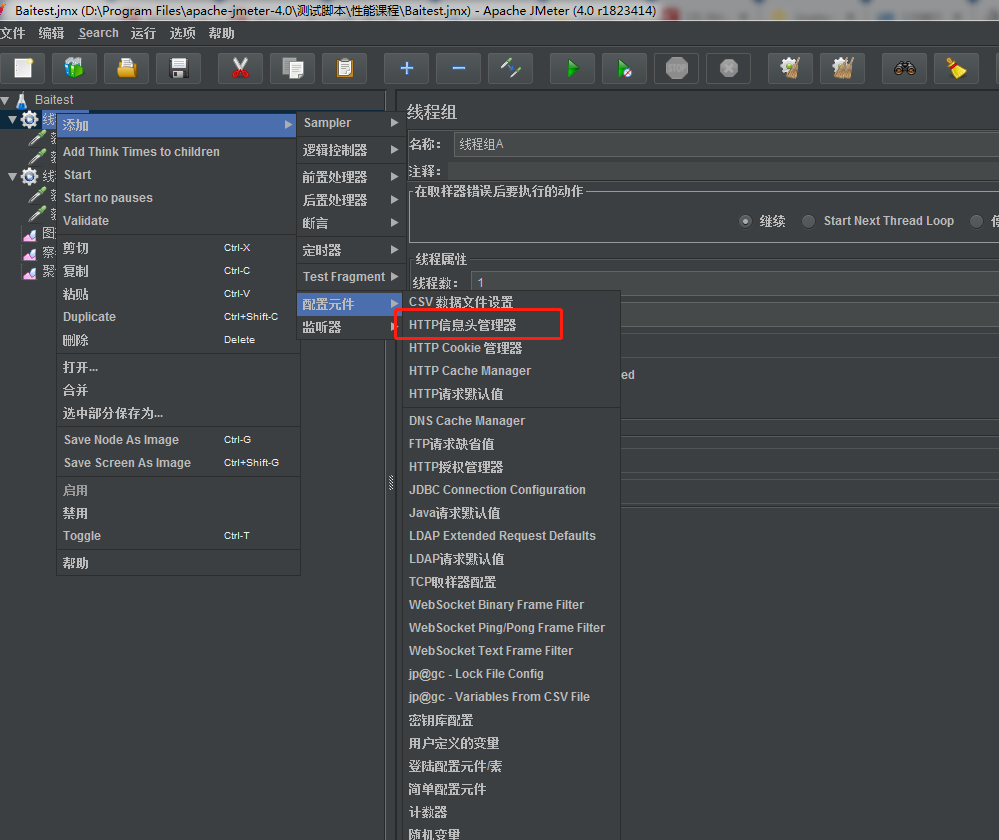Click the Stop test icon
This screenshot has height=840, width=999.
click(677, 68)
